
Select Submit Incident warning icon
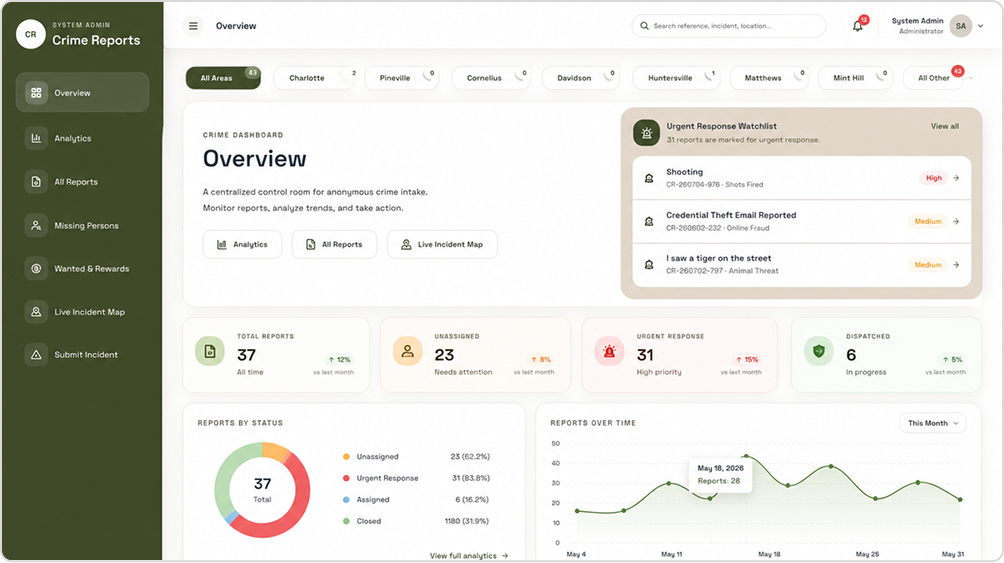36,355
